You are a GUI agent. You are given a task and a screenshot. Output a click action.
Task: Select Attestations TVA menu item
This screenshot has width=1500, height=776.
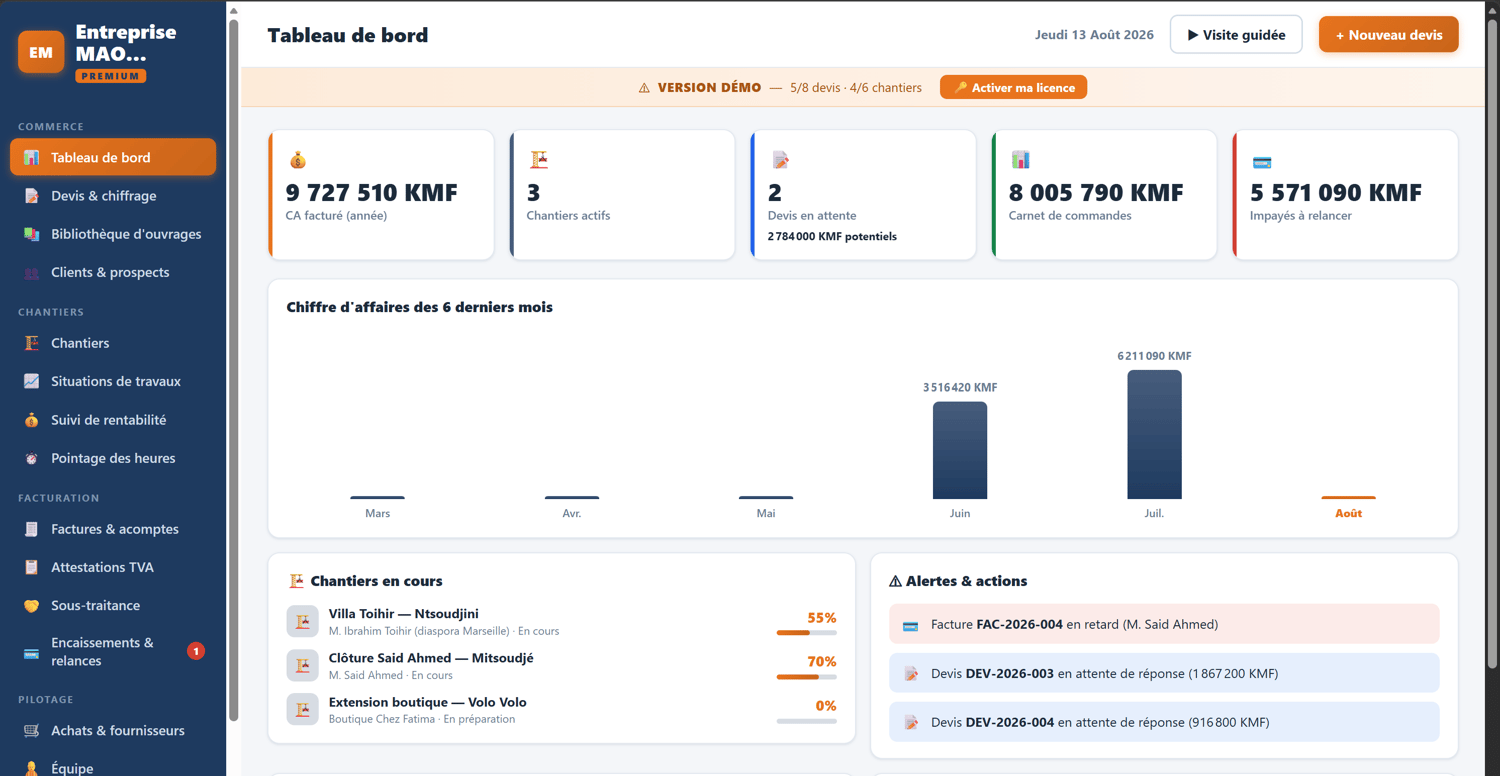point(113,567)
